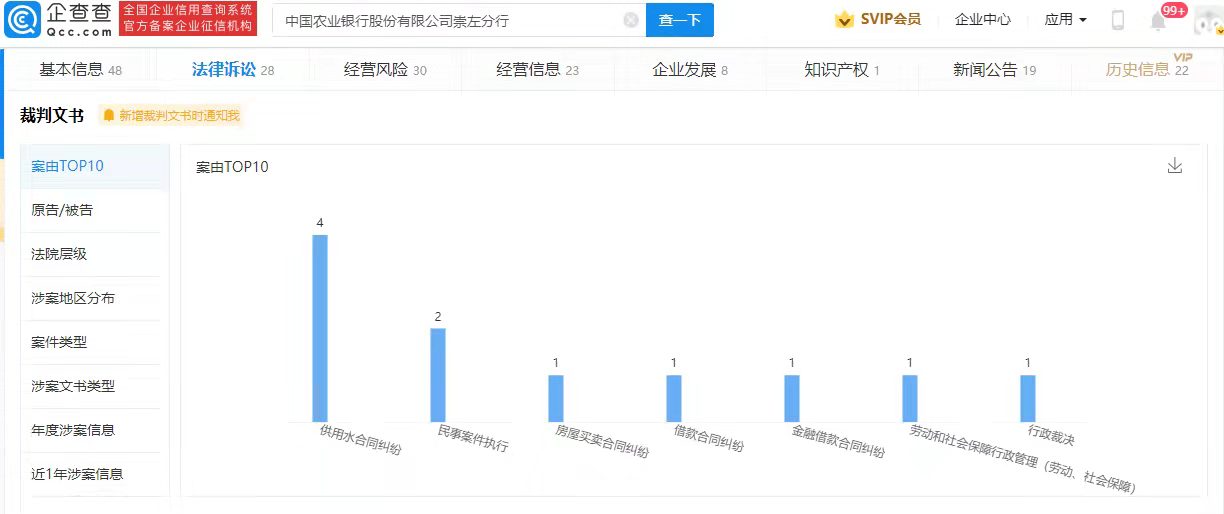Viewport: 1224px width, 514px height.
Task: Switch to 知识产权 tab
Action: pos(842,69)
